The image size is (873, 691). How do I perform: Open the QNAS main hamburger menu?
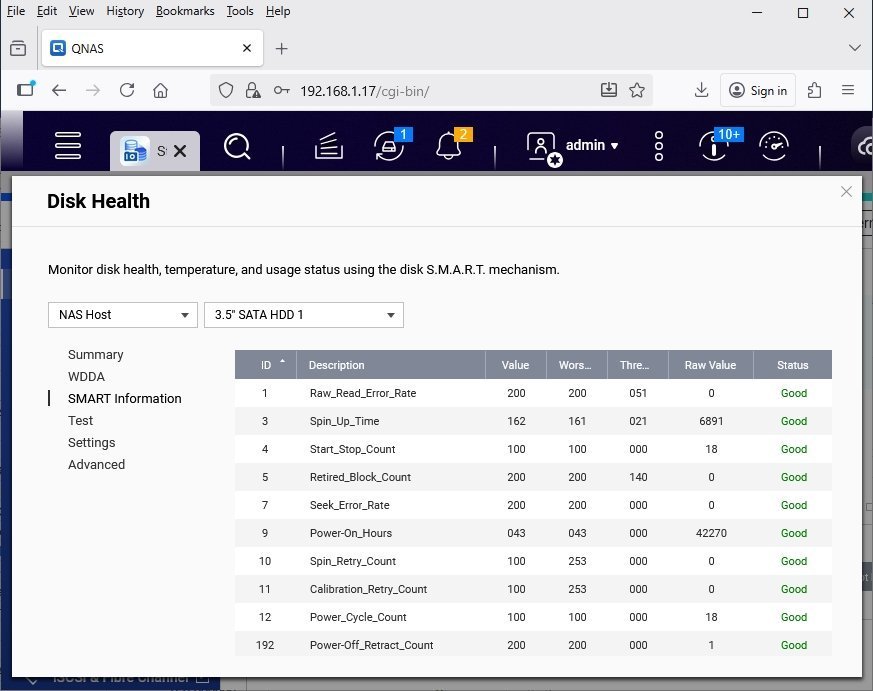[x=67, y=146]
